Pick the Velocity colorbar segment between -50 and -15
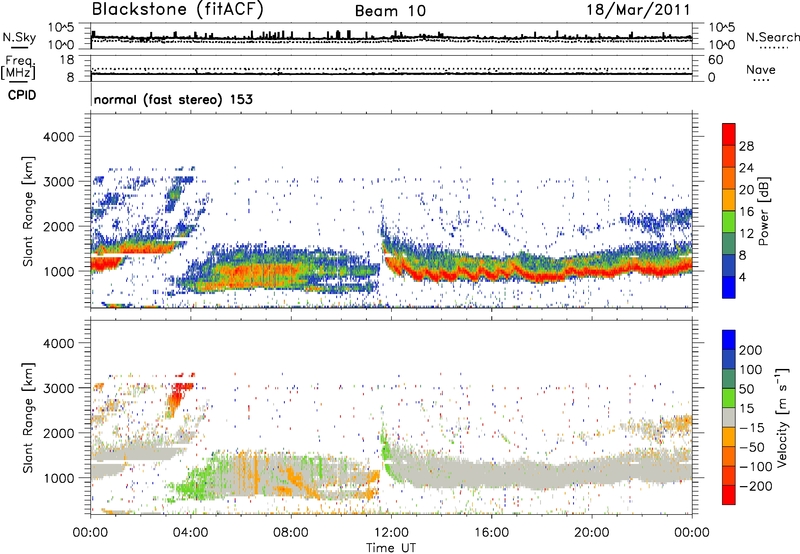The height and width of the screenshot is (554, 800). (x=729, y=437)
